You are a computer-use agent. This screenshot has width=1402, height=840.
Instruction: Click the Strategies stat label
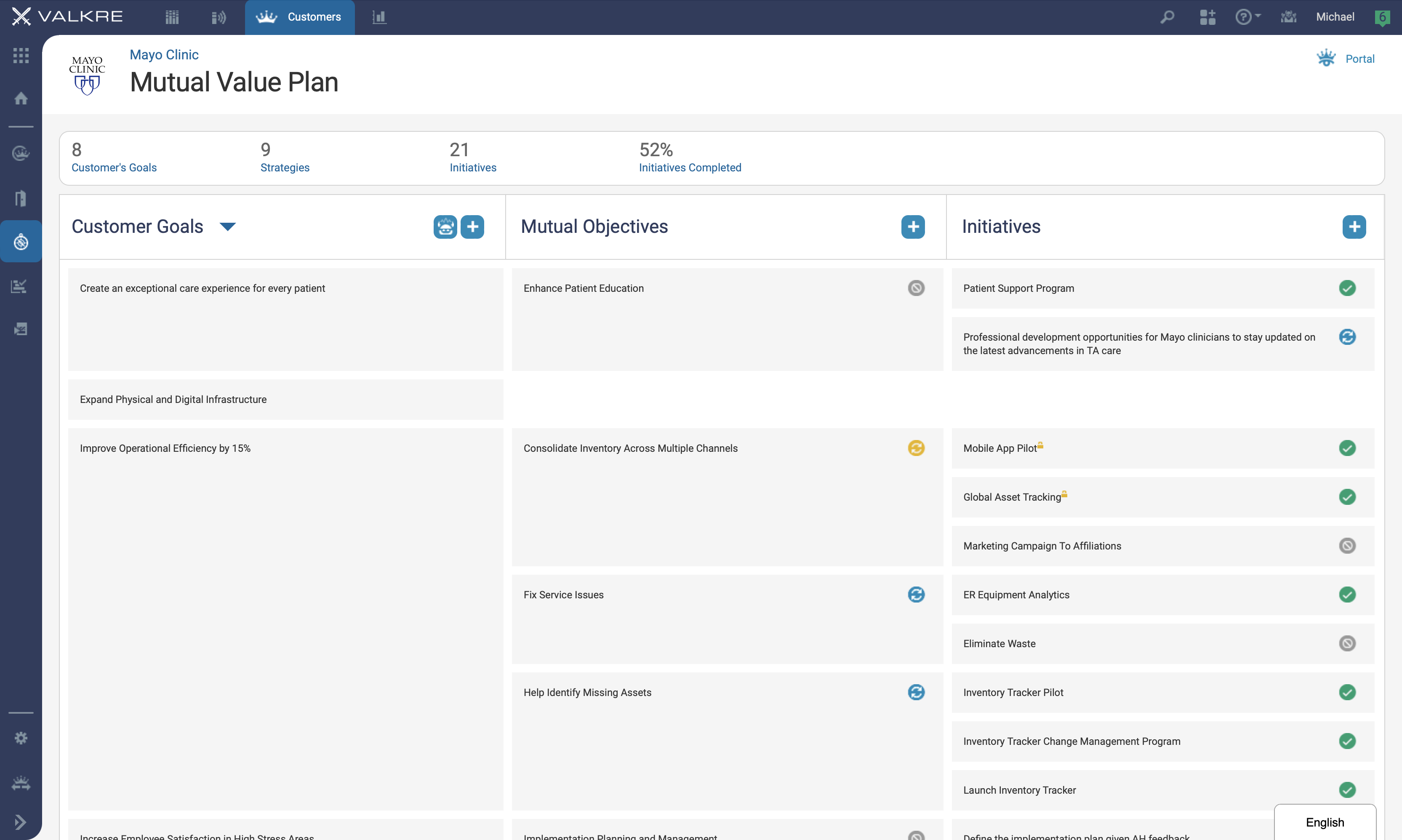pos(285,168)
